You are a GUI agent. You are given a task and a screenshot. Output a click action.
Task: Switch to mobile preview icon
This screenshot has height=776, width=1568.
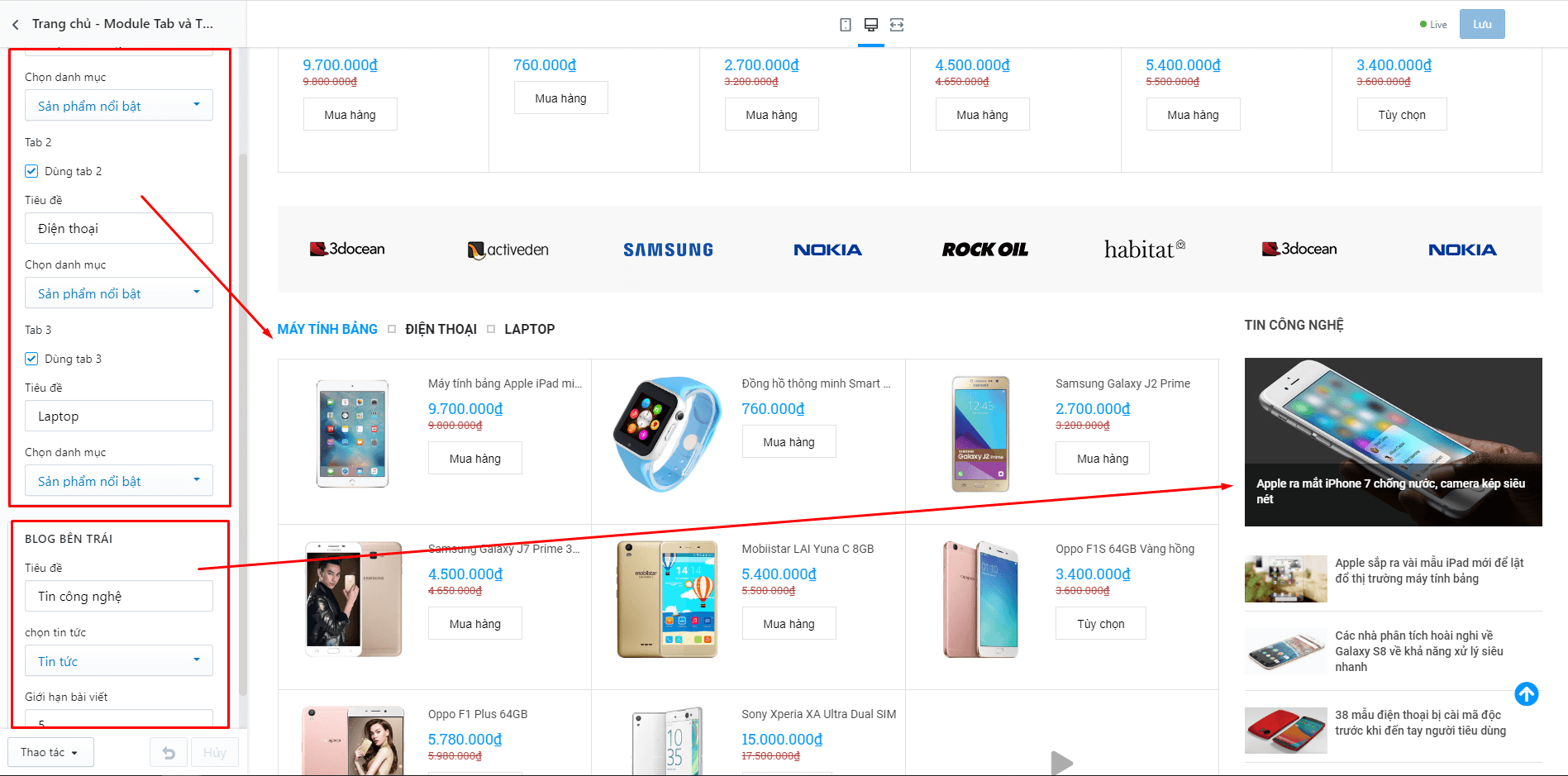pos(846,25)
